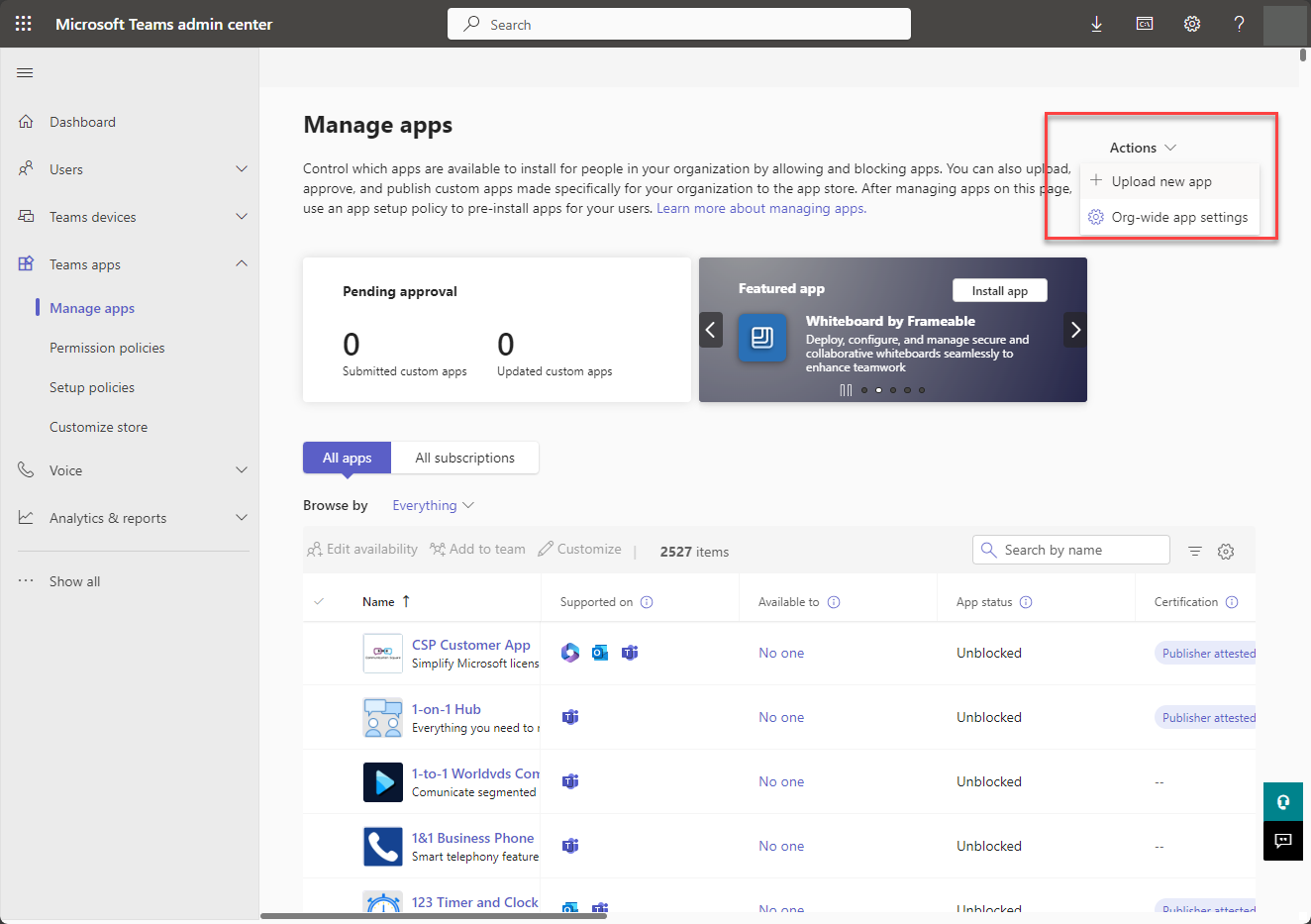Click the Users people icon
Viewport: 1311px width, 924px height.
point(26,169)
